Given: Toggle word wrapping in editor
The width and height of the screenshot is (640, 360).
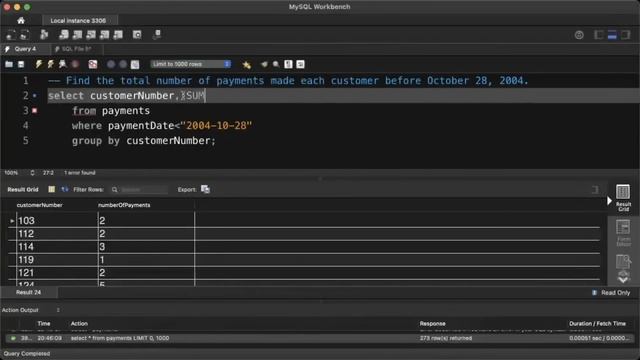Looking at the screenshot, I should [301, 64].
